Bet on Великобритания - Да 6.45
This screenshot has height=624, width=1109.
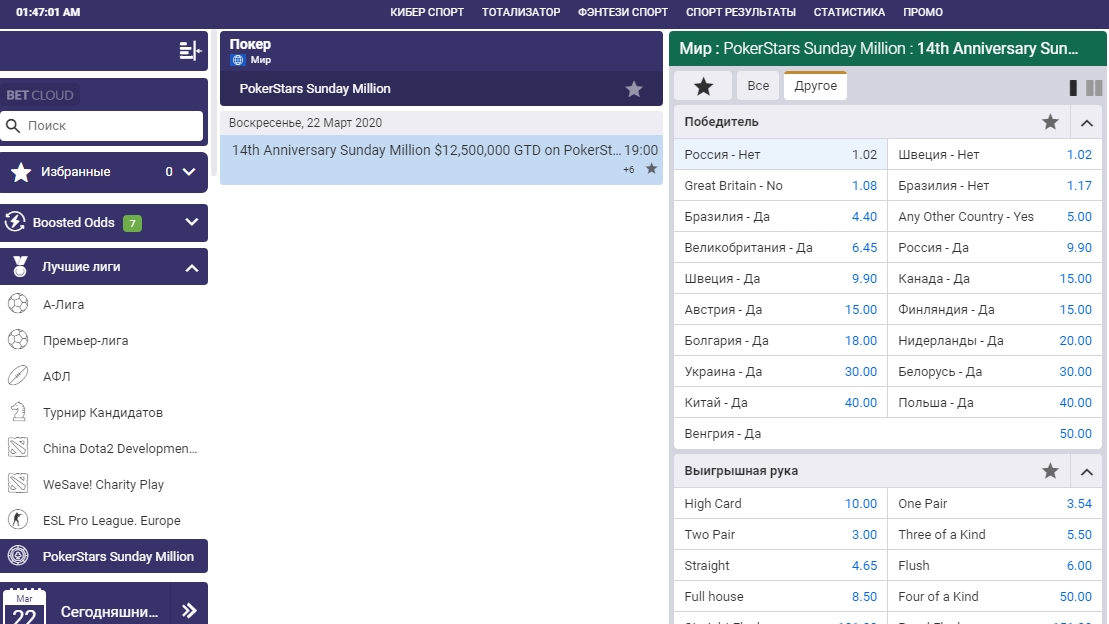(780, 248)
